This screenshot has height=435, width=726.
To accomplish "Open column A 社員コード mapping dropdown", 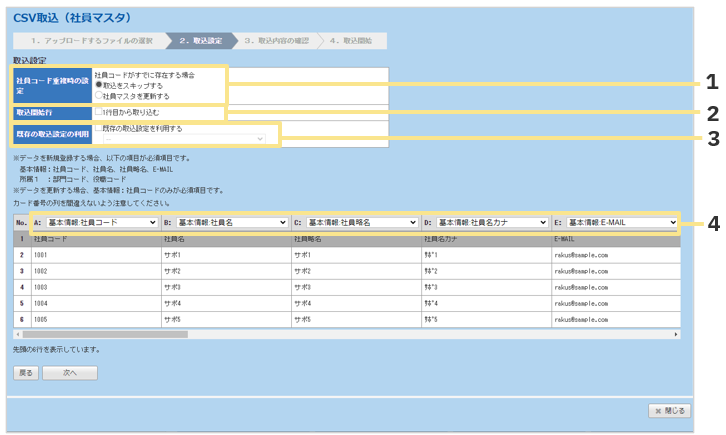I will pos(102,222).
